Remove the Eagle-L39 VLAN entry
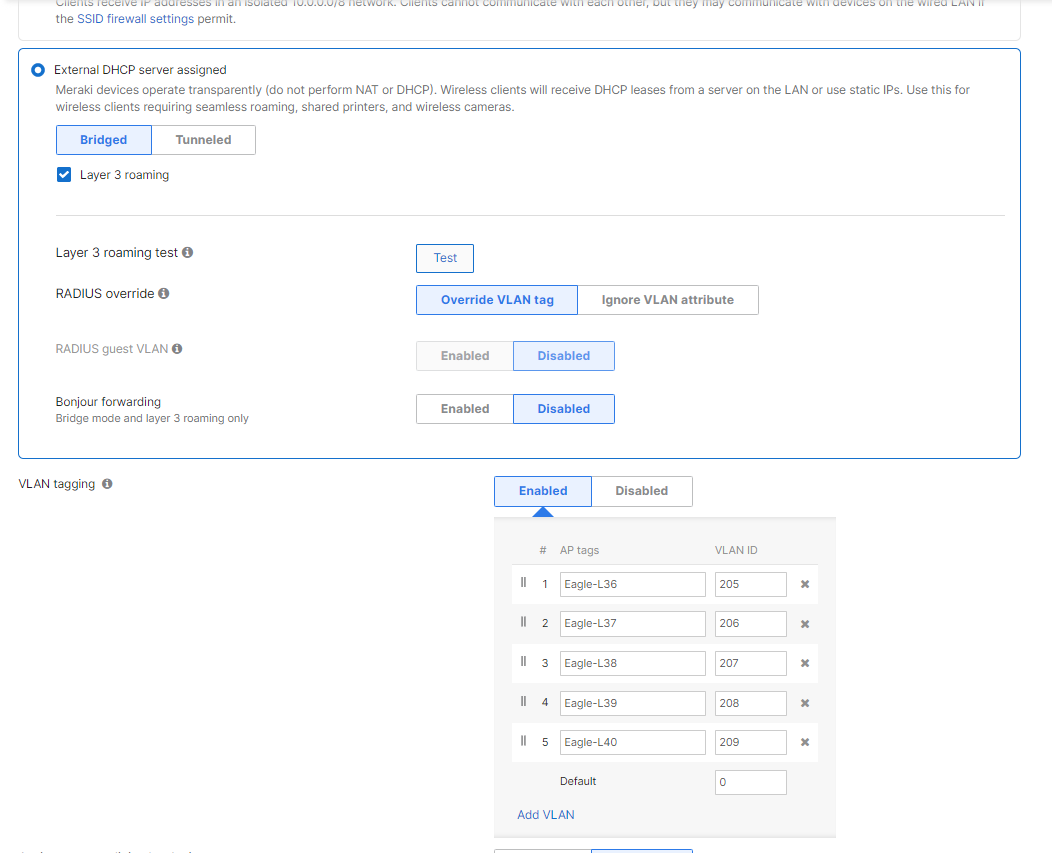1052x853 pixels. coord(805,703)
